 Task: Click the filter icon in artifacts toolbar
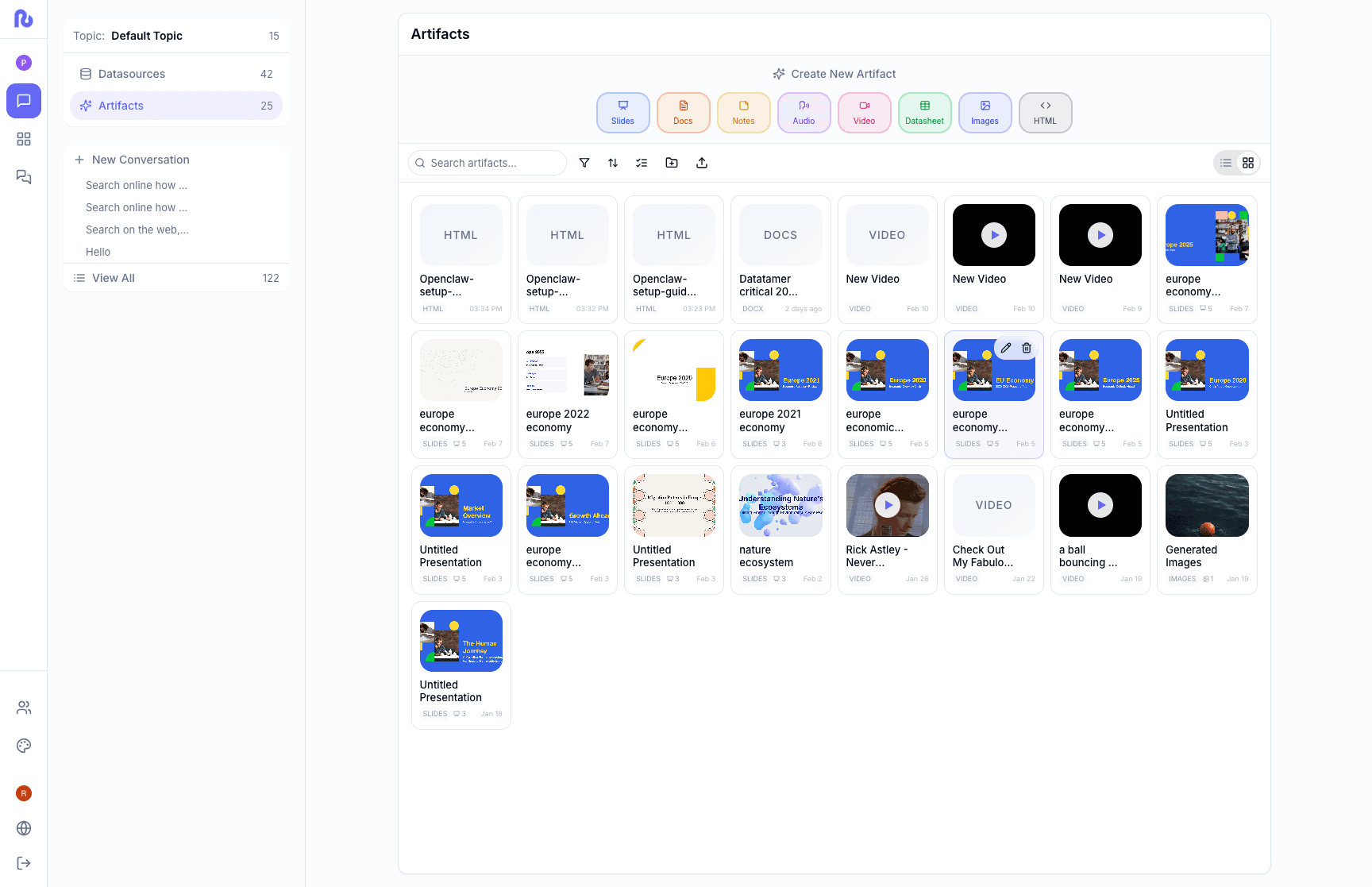click(584, 163)
